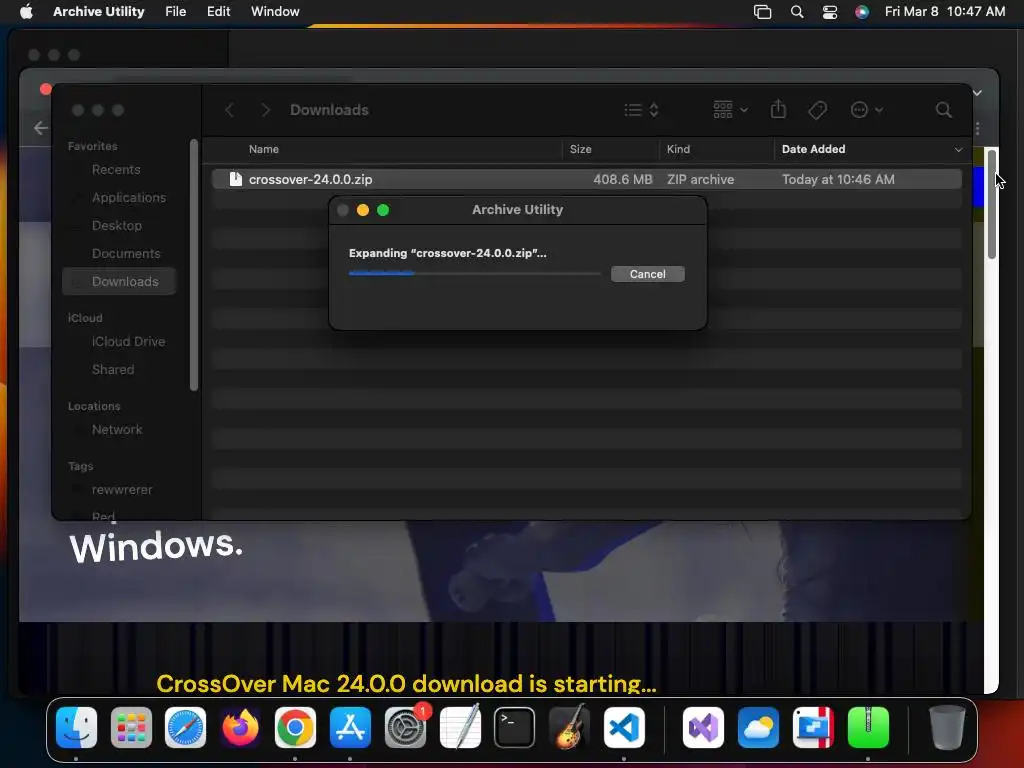Open the Archive Utility app menu
This screenshot has width=1024, height=768.
99,11
